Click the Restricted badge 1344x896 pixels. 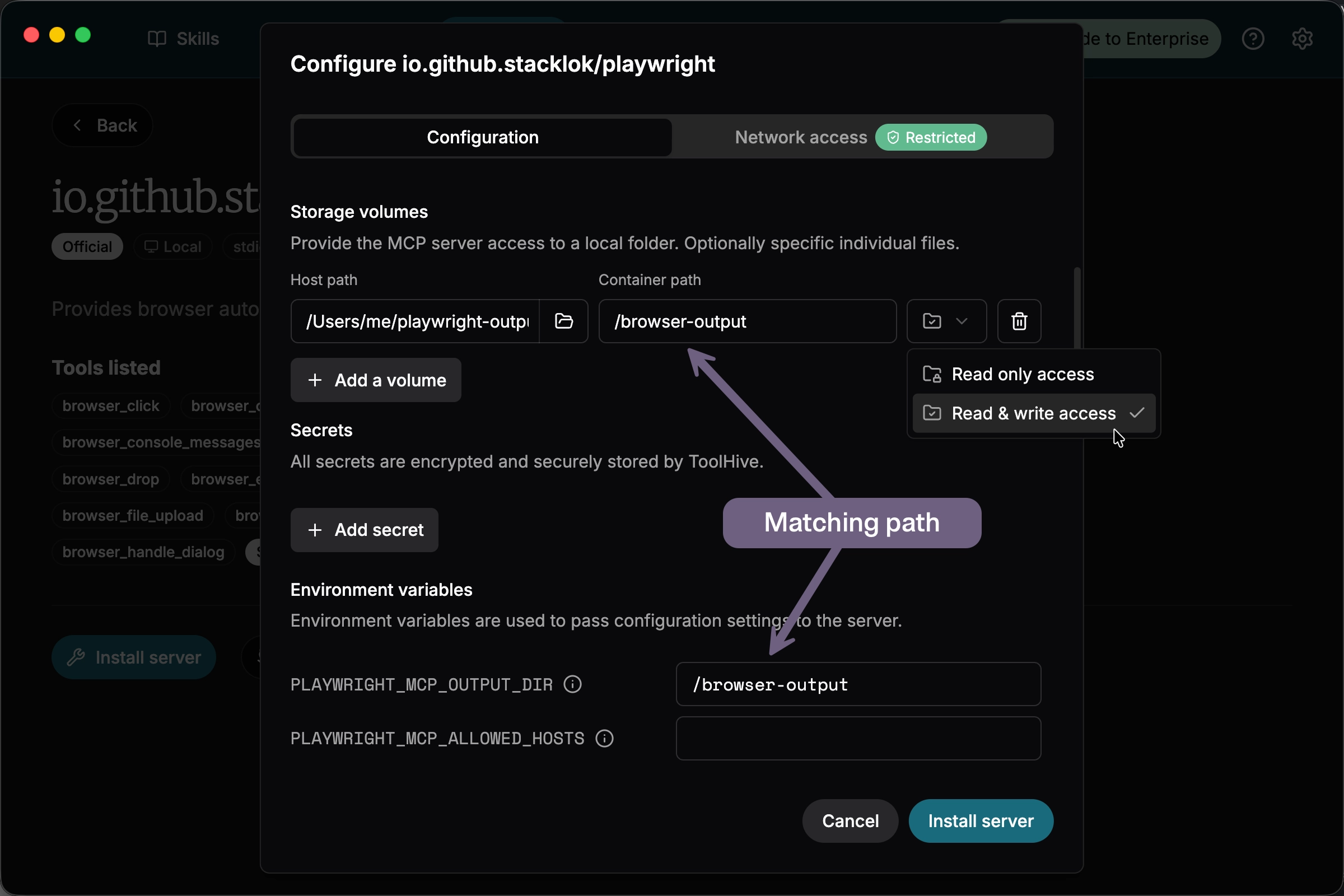(931, 137)
